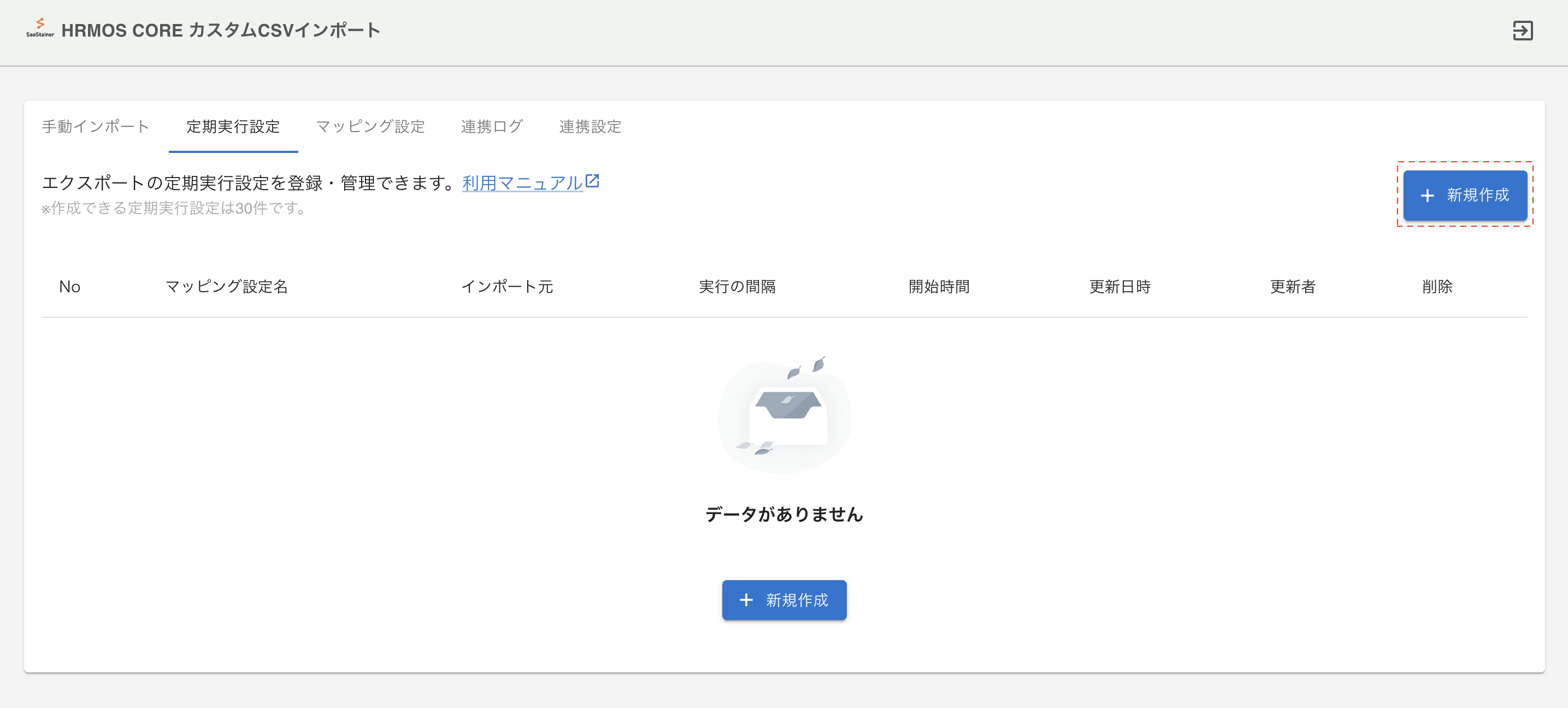Click the plus icon inside the top 新規作成 button

click(x=1428, y=196)
